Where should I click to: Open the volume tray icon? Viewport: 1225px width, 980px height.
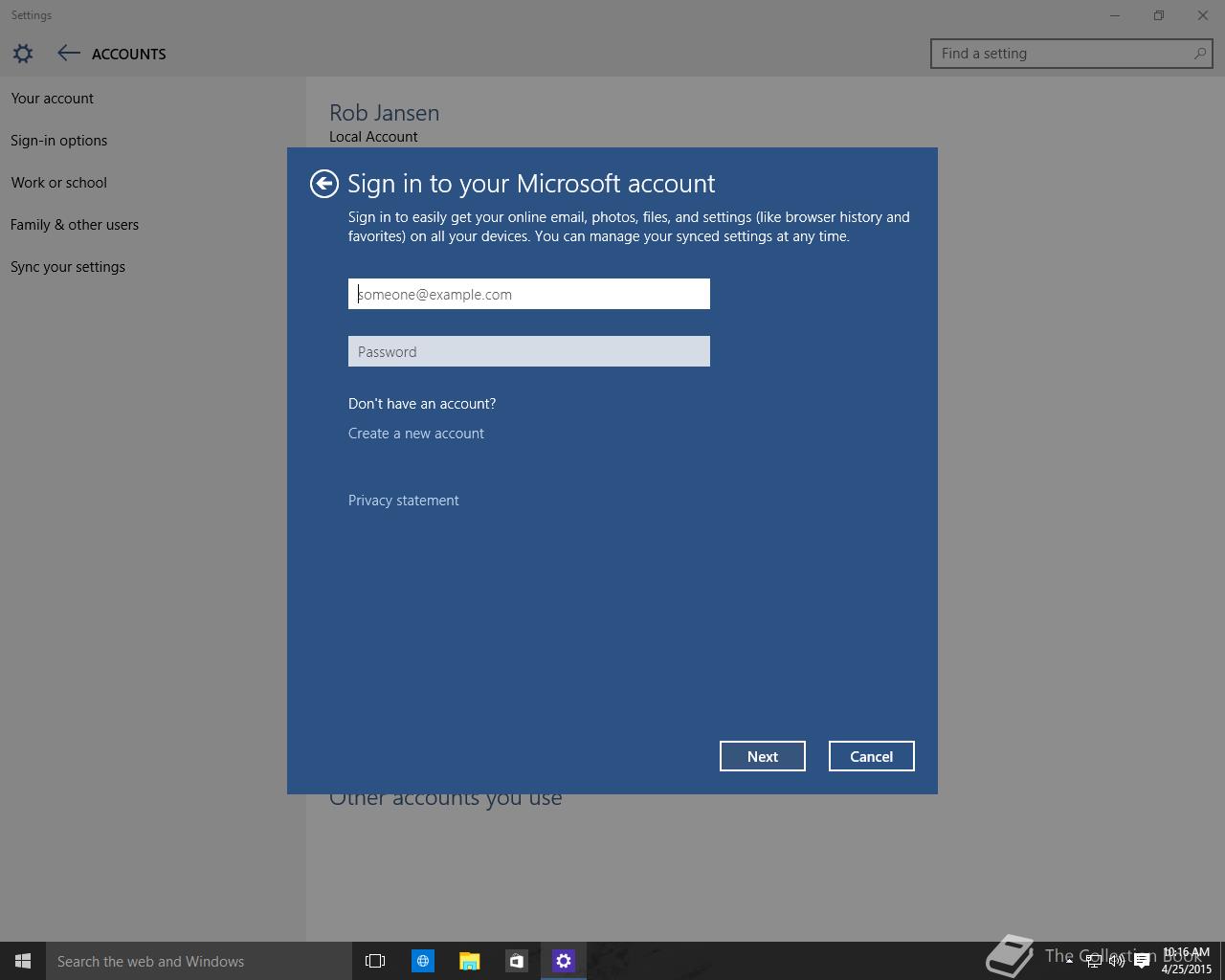(1117, 961)
